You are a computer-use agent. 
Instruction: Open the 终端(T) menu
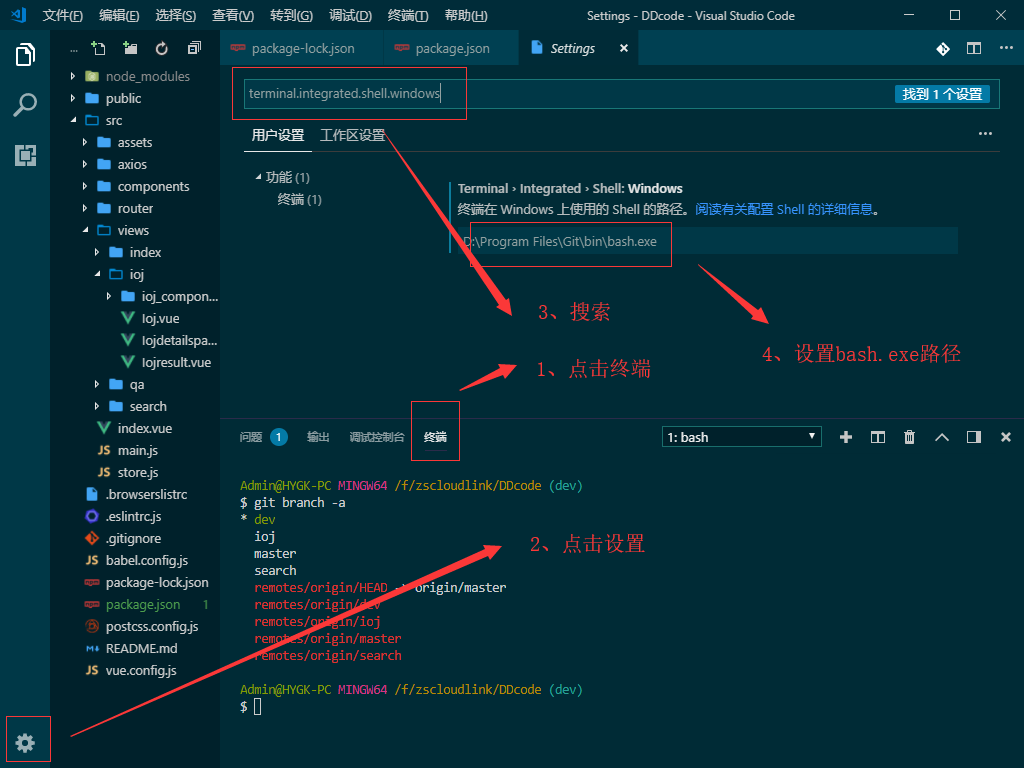[x=408, y=16]
